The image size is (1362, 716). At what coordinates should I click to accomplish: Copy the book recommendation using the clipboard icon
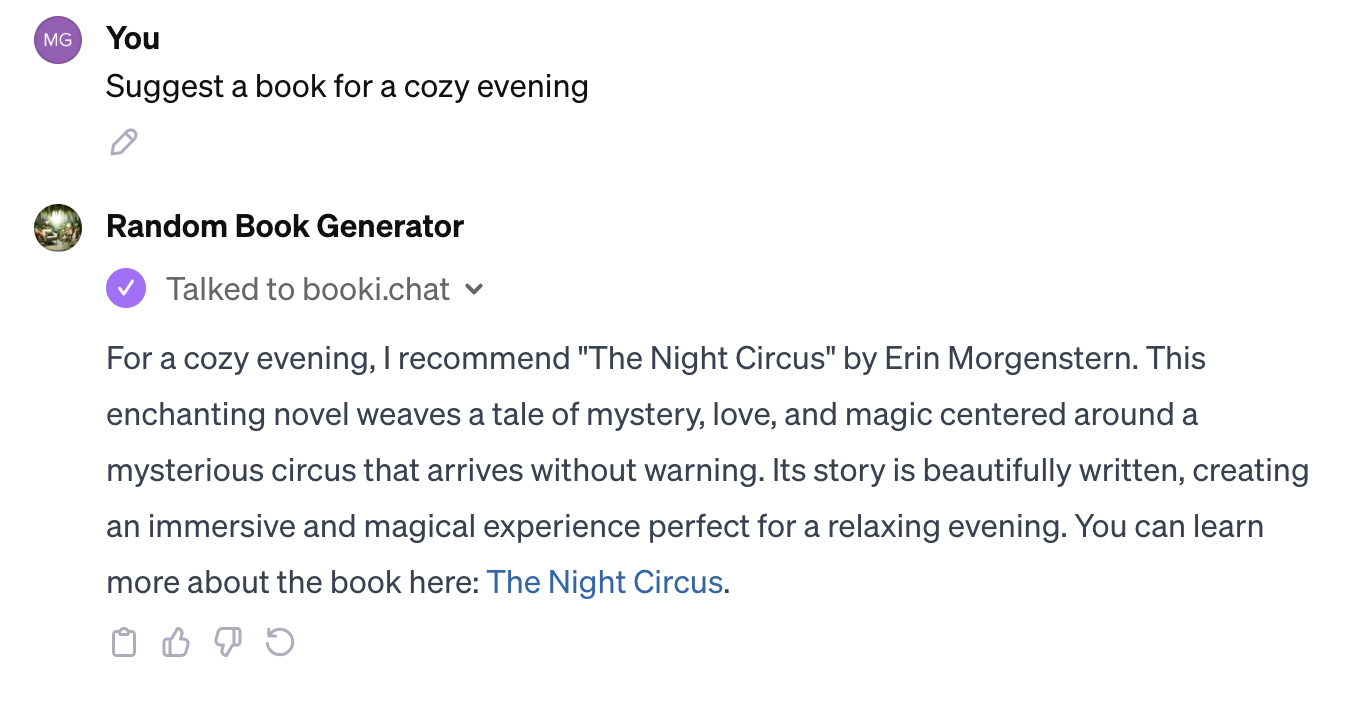pyautogui.click(x=124, y=643)
